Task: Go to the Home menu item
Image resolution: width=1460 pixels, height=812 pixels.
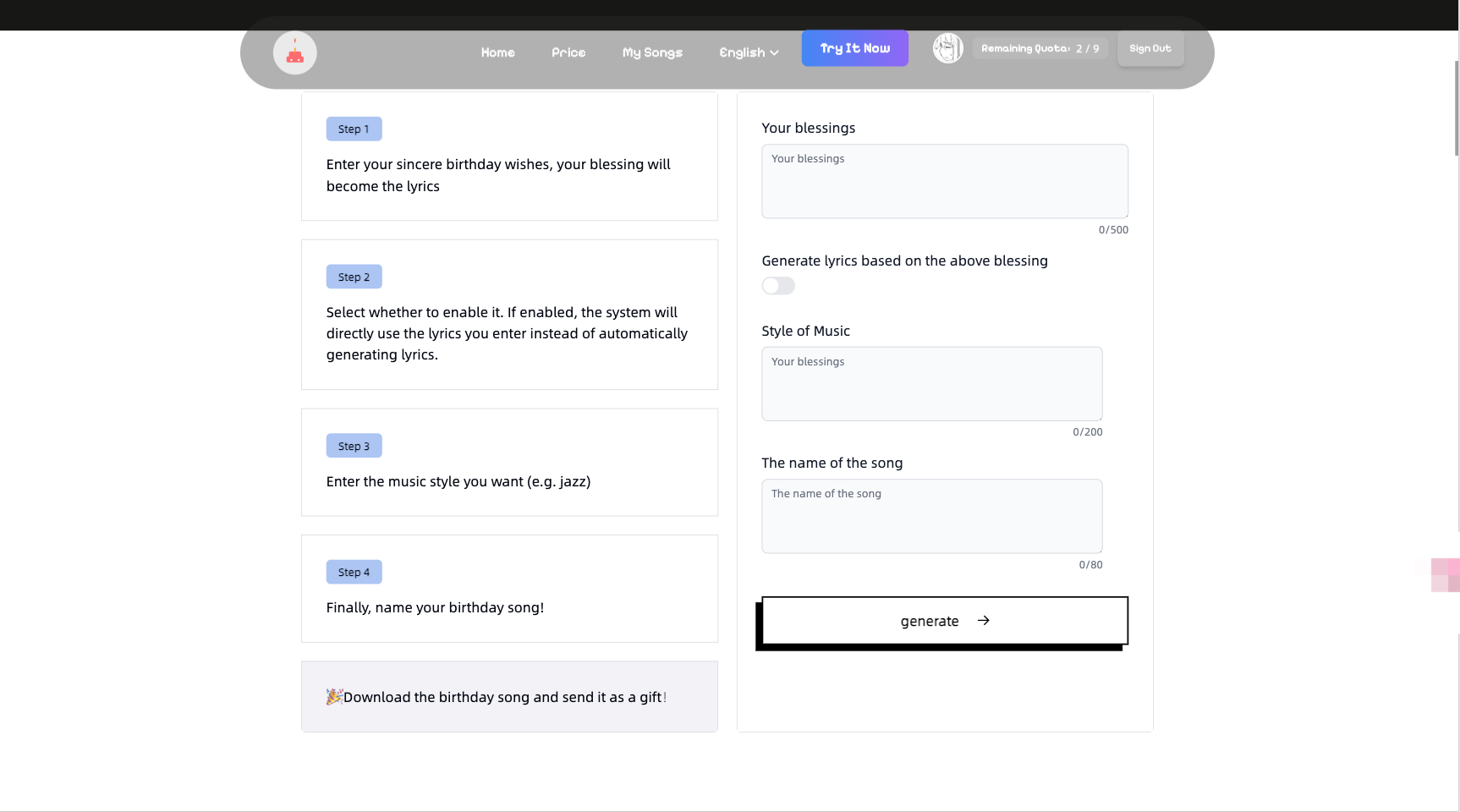Action: point(497,52)
